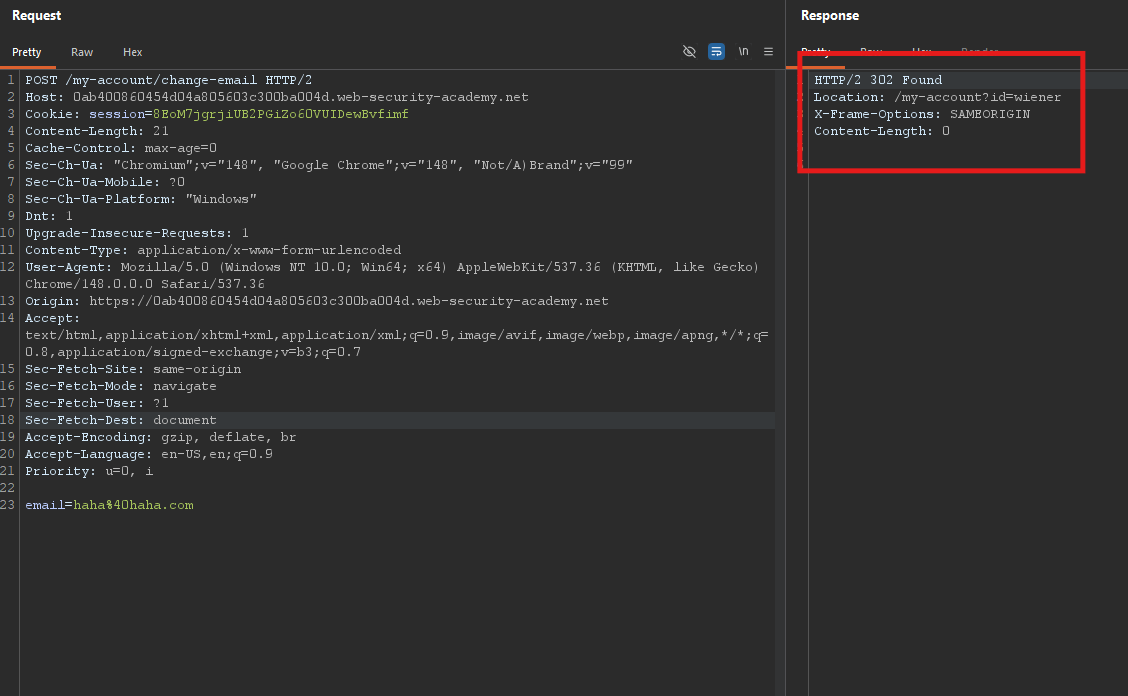This screenshot has width=1128, height=696.
Task: Click line number 1 in request gutter
Action: pos(11,80)
